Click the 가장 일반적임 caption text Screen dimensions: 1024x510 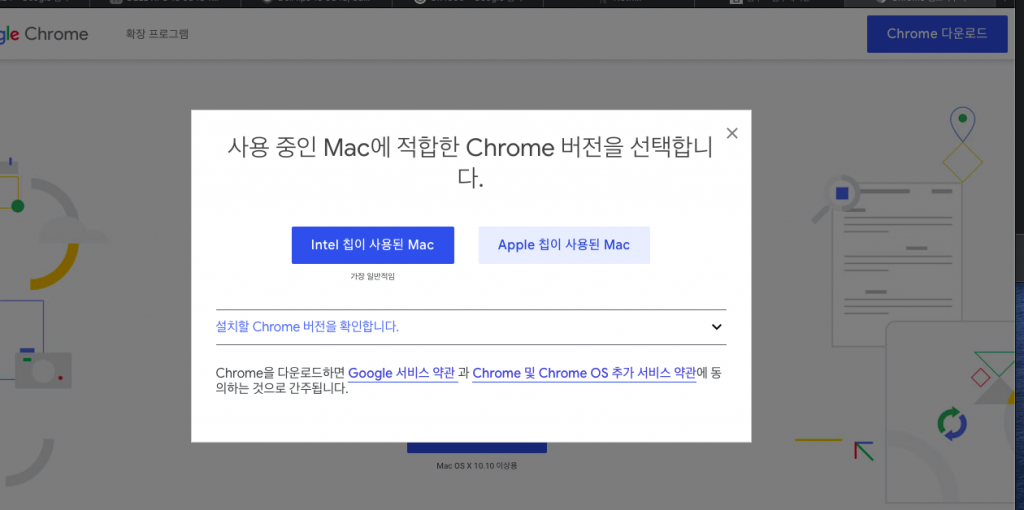[373, 276]
